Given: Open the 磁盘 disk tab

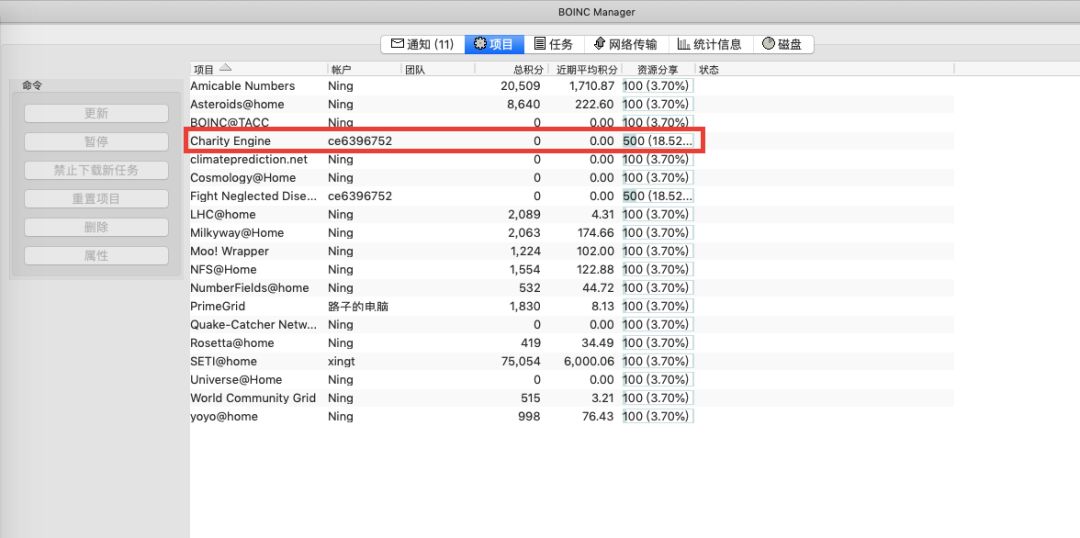Looking at the screenshot, I should point(782,45).
